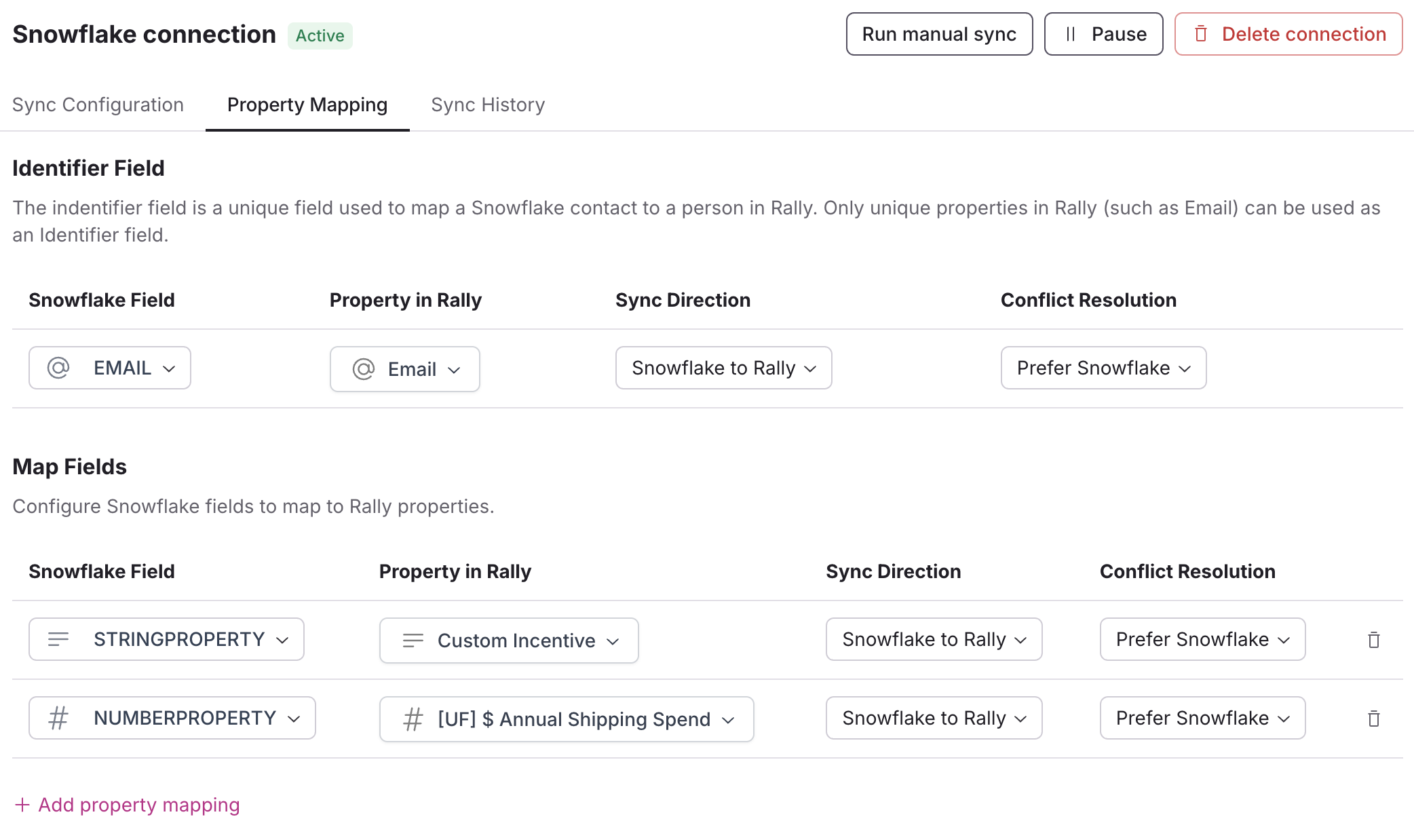The height and width of the screenshot is (840, 1414).
Task: Click the pause bars icon in Pause button
Action: click(1071, 34)
